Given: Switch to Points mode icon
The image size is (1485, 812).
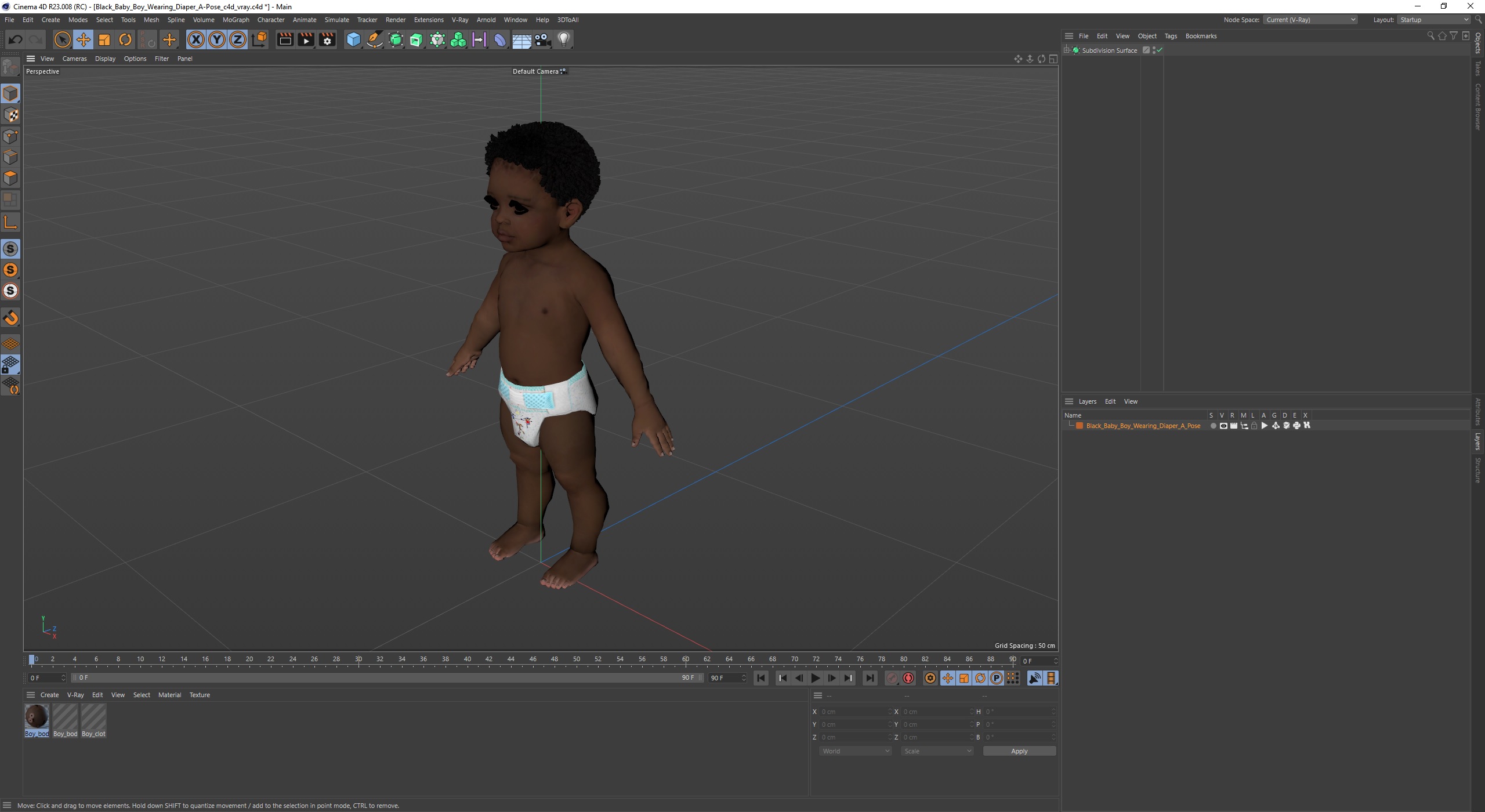Looking at the screenshot, I should 10,136.
